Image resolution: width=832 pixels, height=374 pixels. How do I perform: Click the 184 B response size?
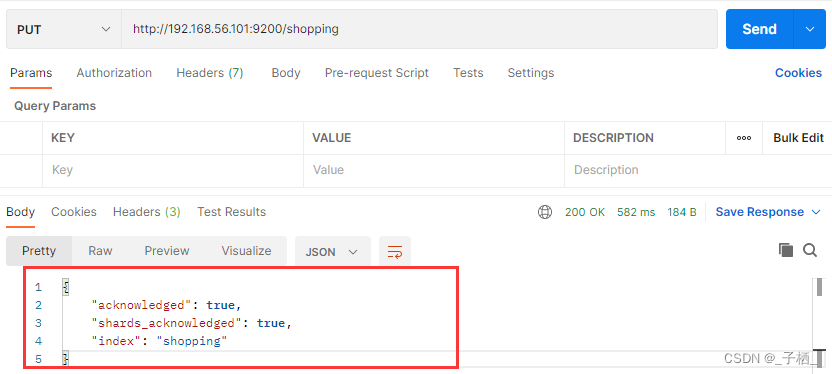682,212
